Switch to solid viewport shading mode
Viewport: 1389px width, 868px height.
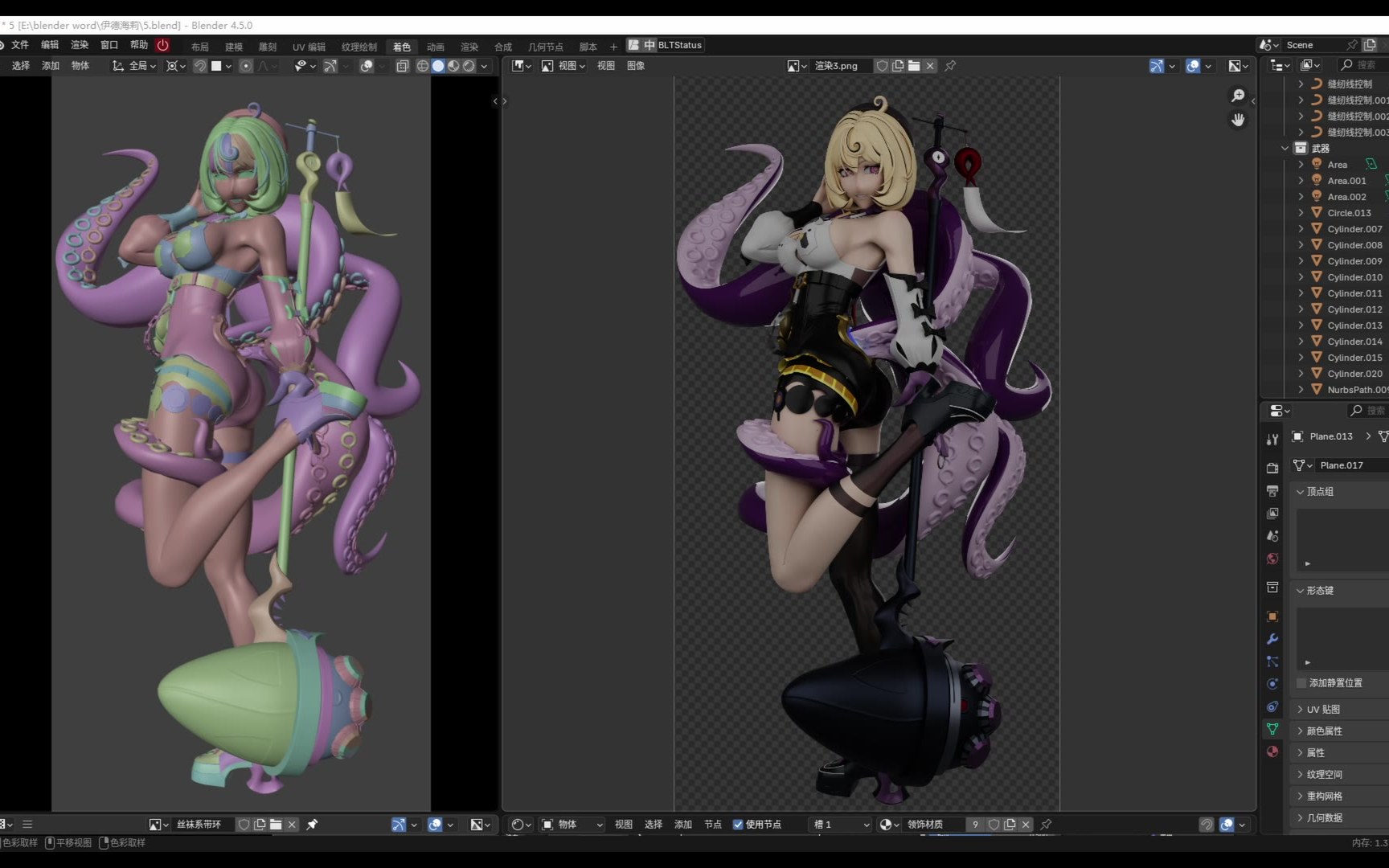pos(438,66)
